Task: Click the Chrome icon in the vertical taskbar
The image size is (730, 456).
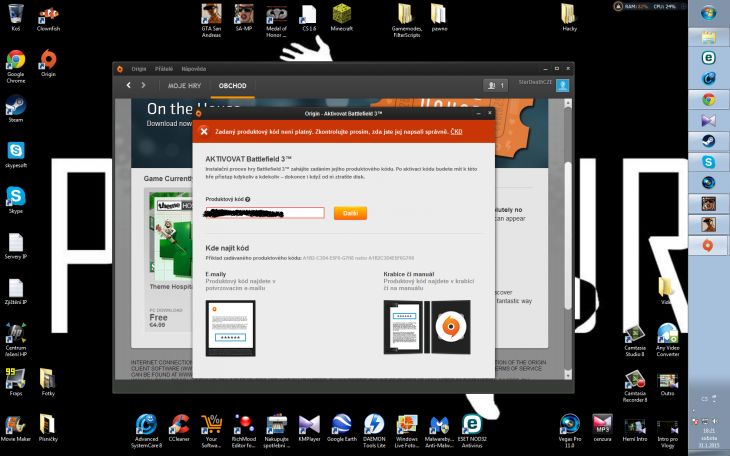Action: [x=709, y=99]
